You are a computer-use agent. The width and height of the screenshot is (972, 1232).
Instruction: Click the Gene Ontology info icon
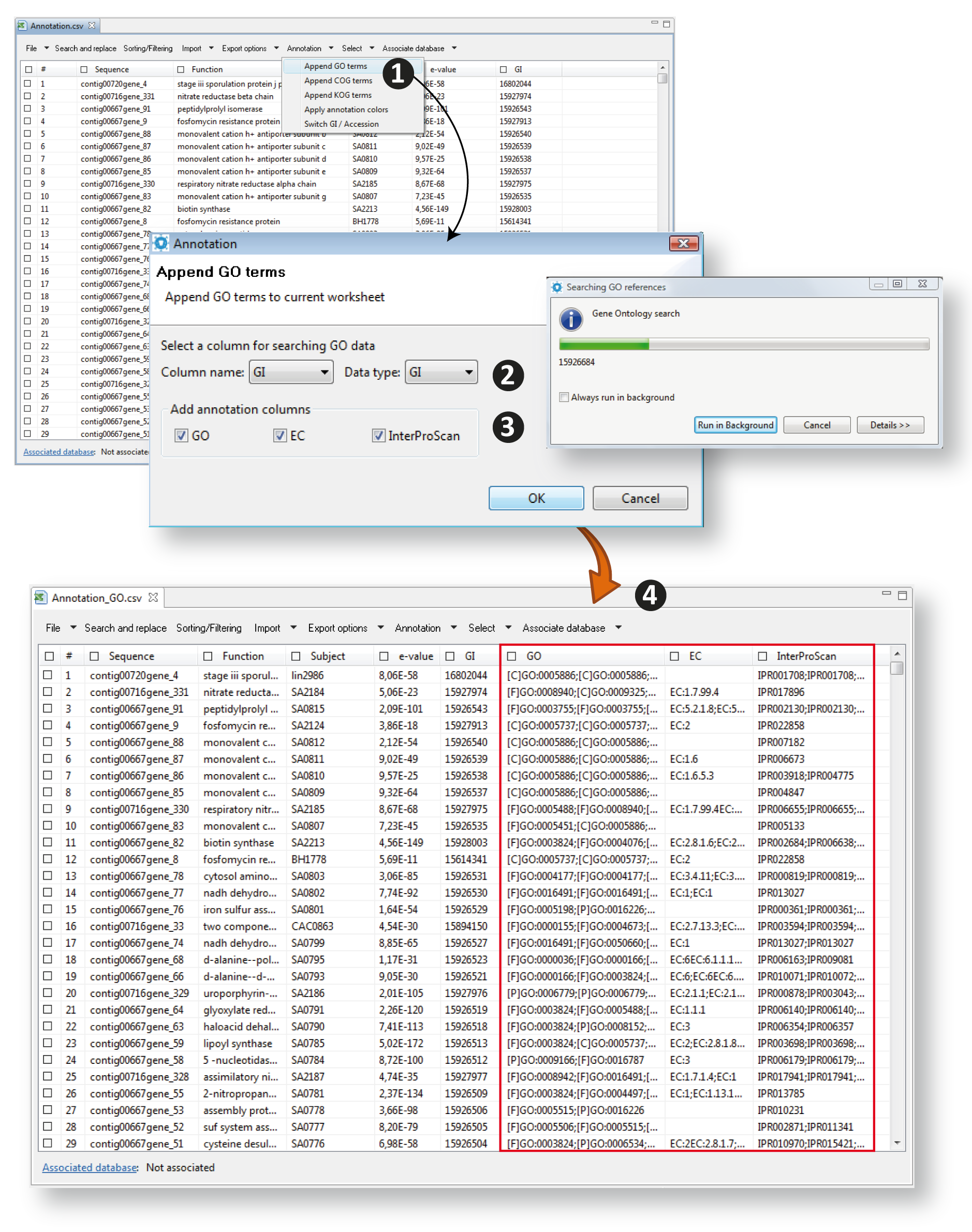pyautogui.click(x=571, y=319)
